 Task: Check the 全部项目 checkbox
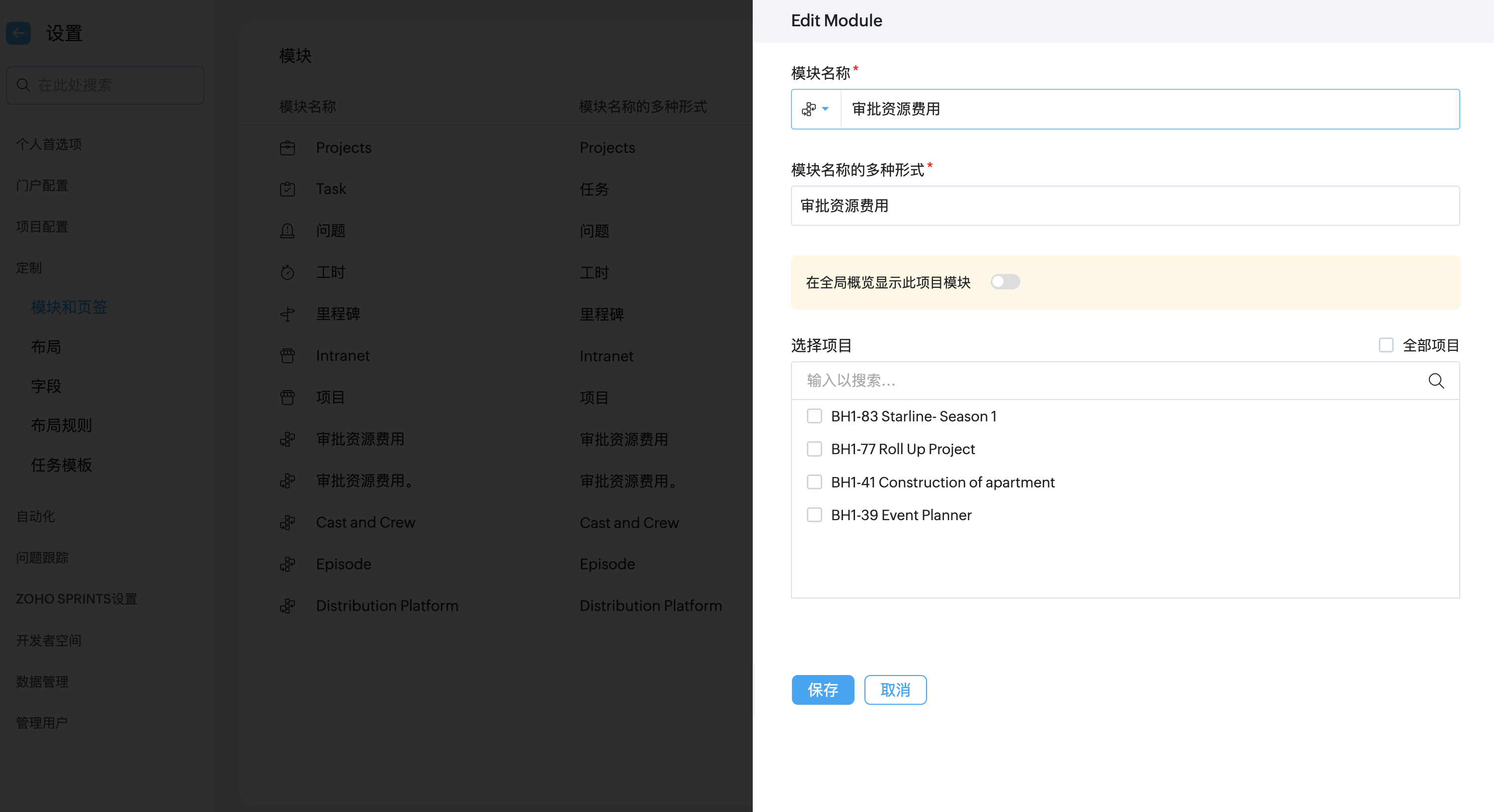1386,345
